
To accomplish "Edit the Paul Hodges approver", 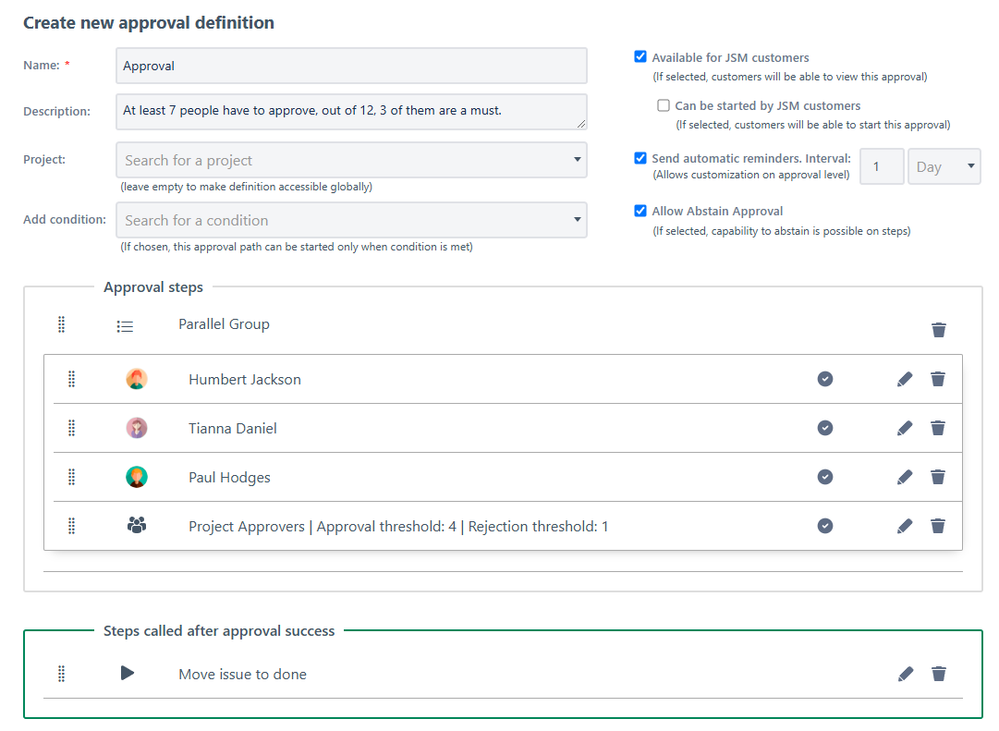I will 905,477.
